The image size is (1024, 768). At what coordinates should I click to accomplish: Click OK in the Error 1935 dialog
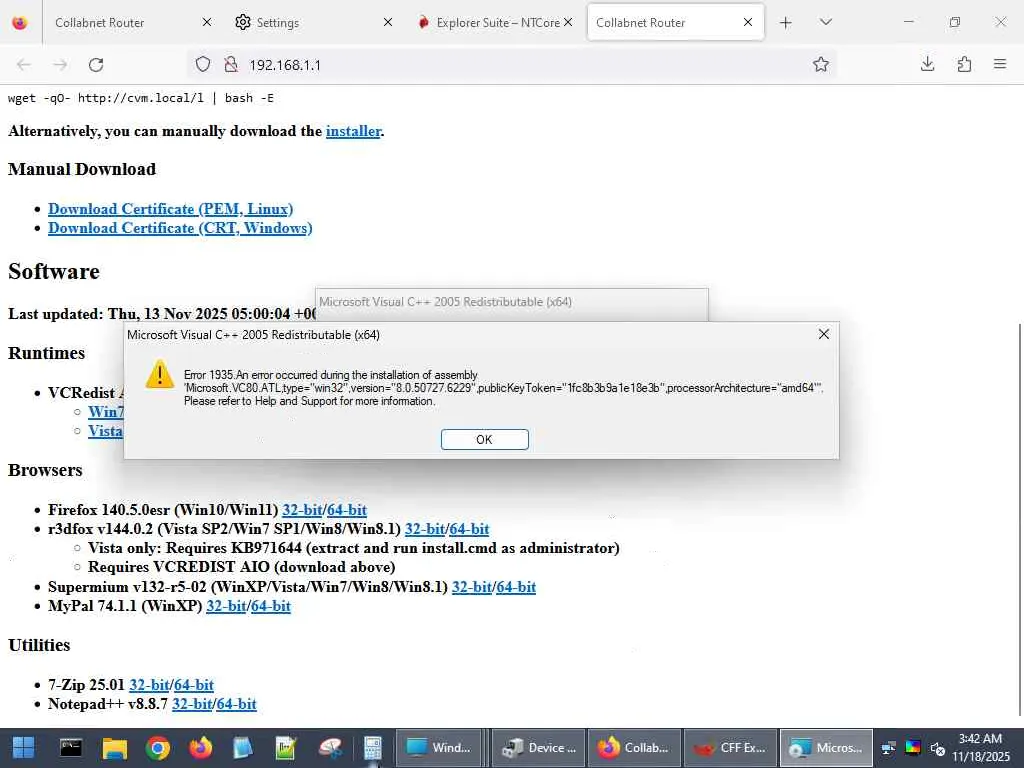485,440
